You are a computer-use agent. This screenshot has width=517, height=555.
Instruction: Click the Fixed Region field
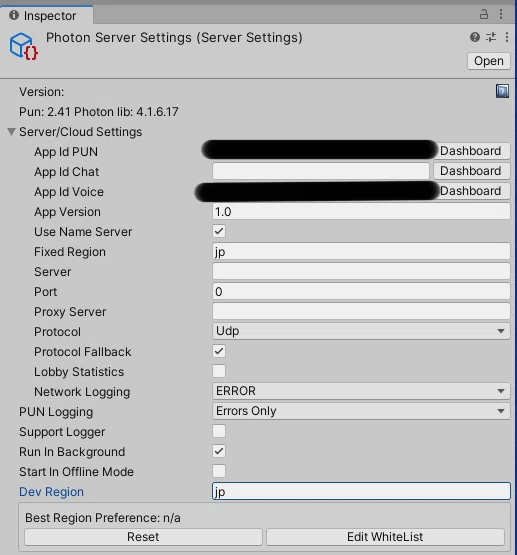[361, 251]
